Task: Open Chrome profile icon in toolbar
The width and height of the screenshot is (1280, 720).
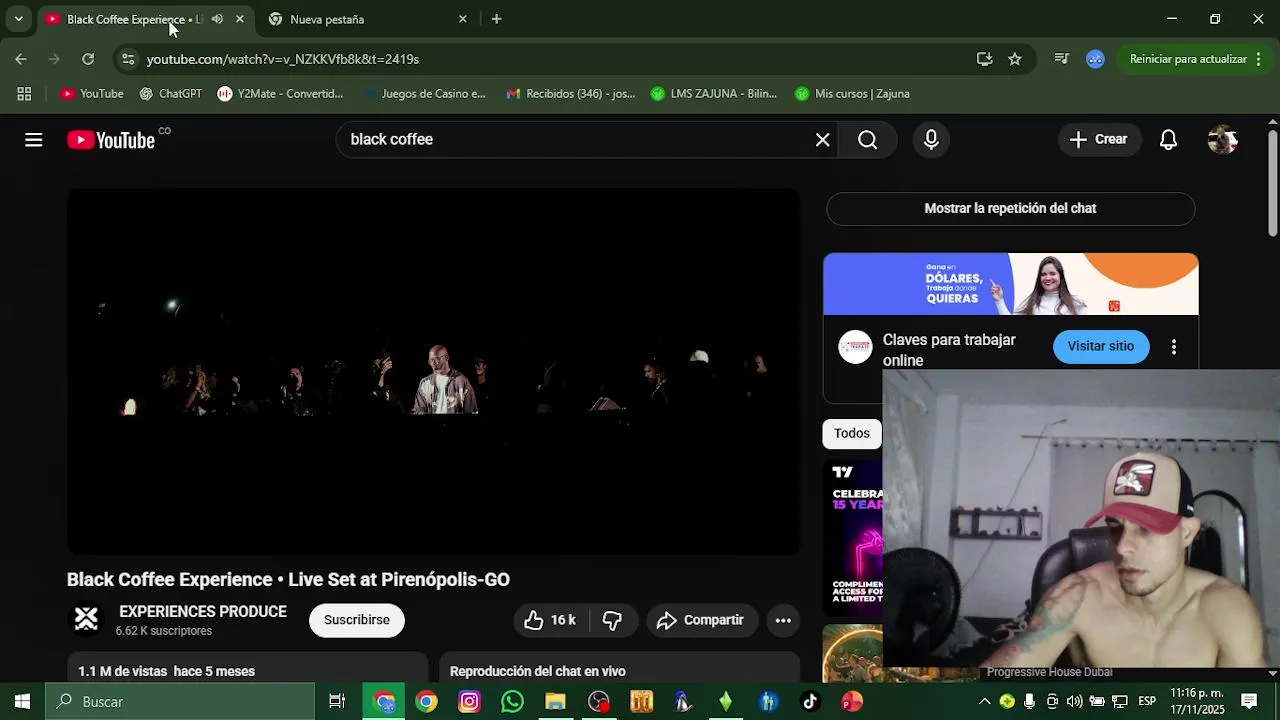Action: [1095, 59]
